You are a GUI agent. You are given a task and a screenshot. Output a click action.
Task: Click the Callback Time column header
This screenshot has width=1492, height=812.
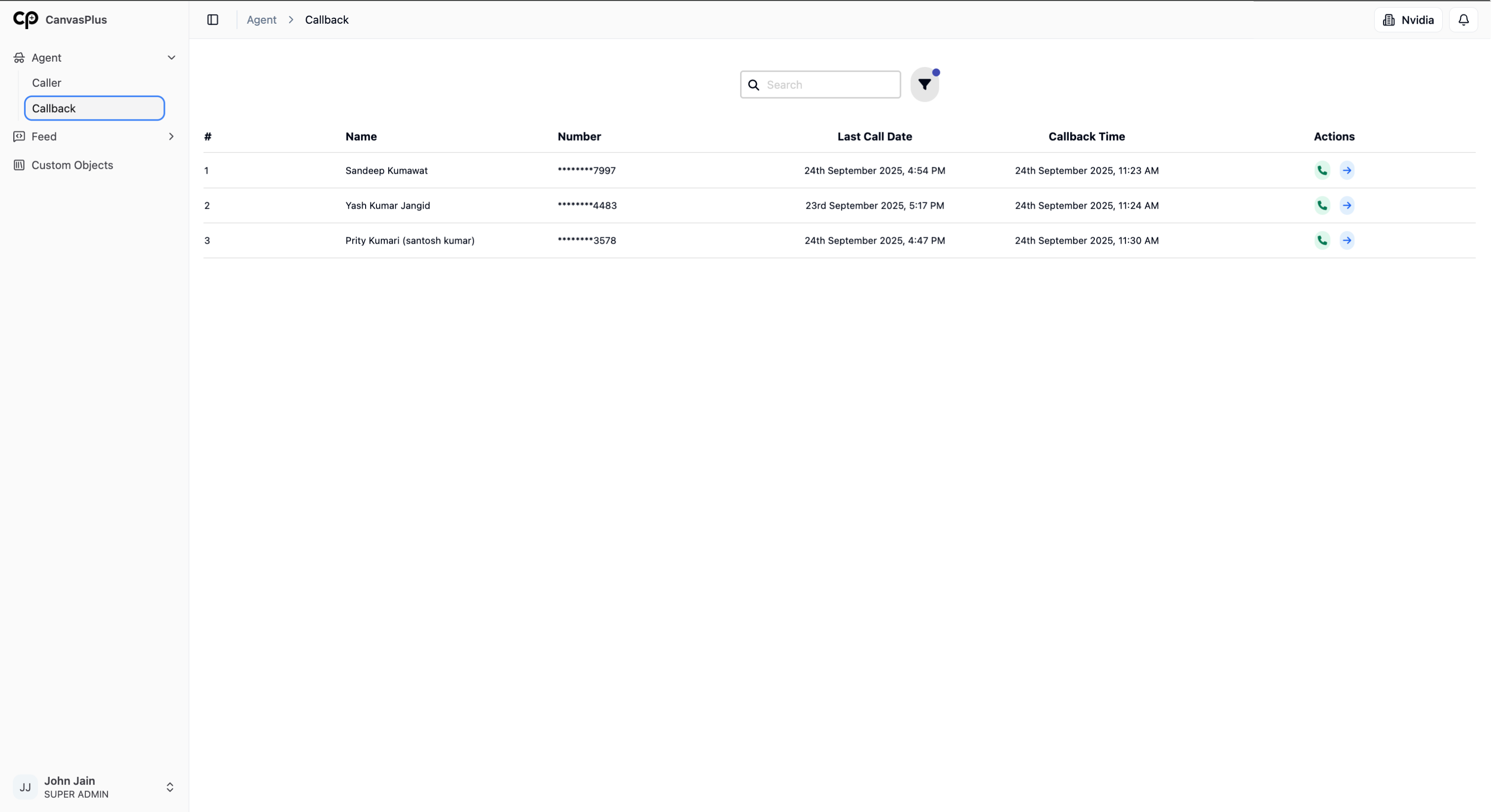1086,137
